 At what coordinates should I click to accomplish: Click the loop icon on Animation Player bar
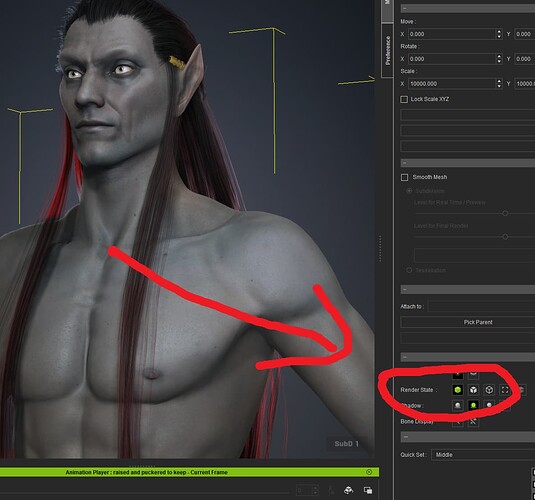[x=369, y=472]
